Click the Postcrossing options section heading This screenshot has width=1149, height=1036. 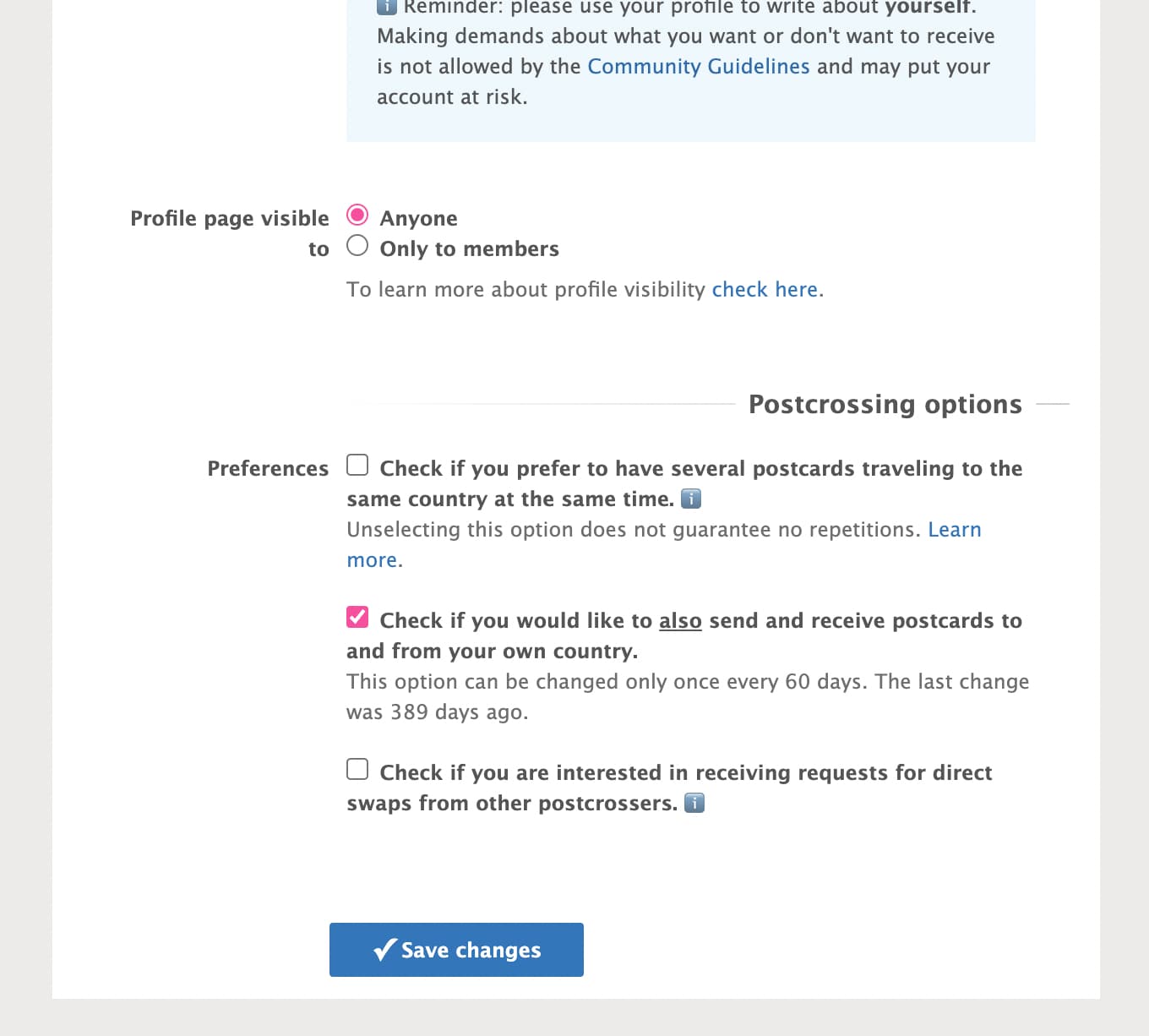885,404
